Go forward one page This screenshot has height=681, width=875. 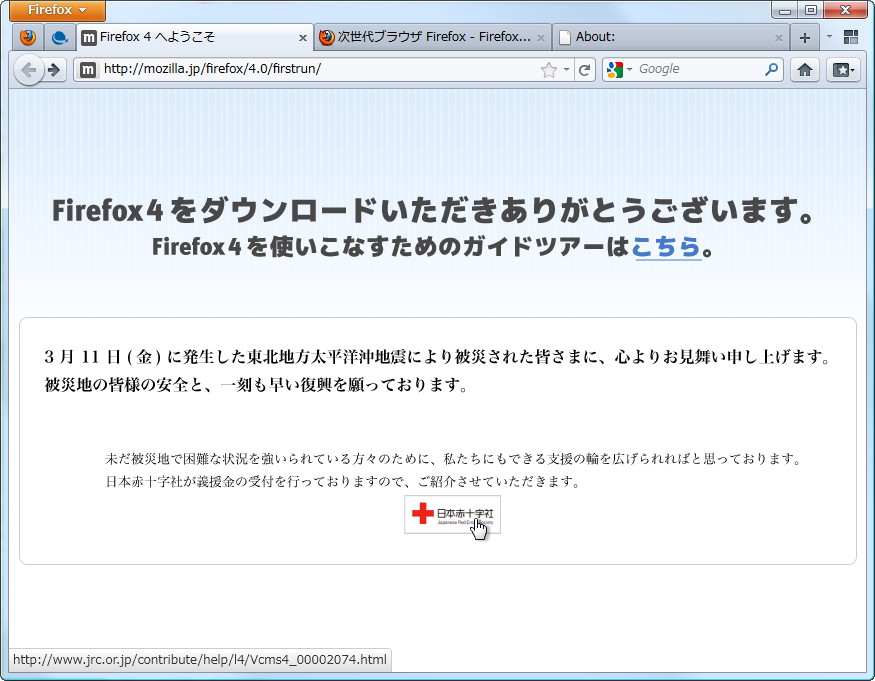pos(52,70)
